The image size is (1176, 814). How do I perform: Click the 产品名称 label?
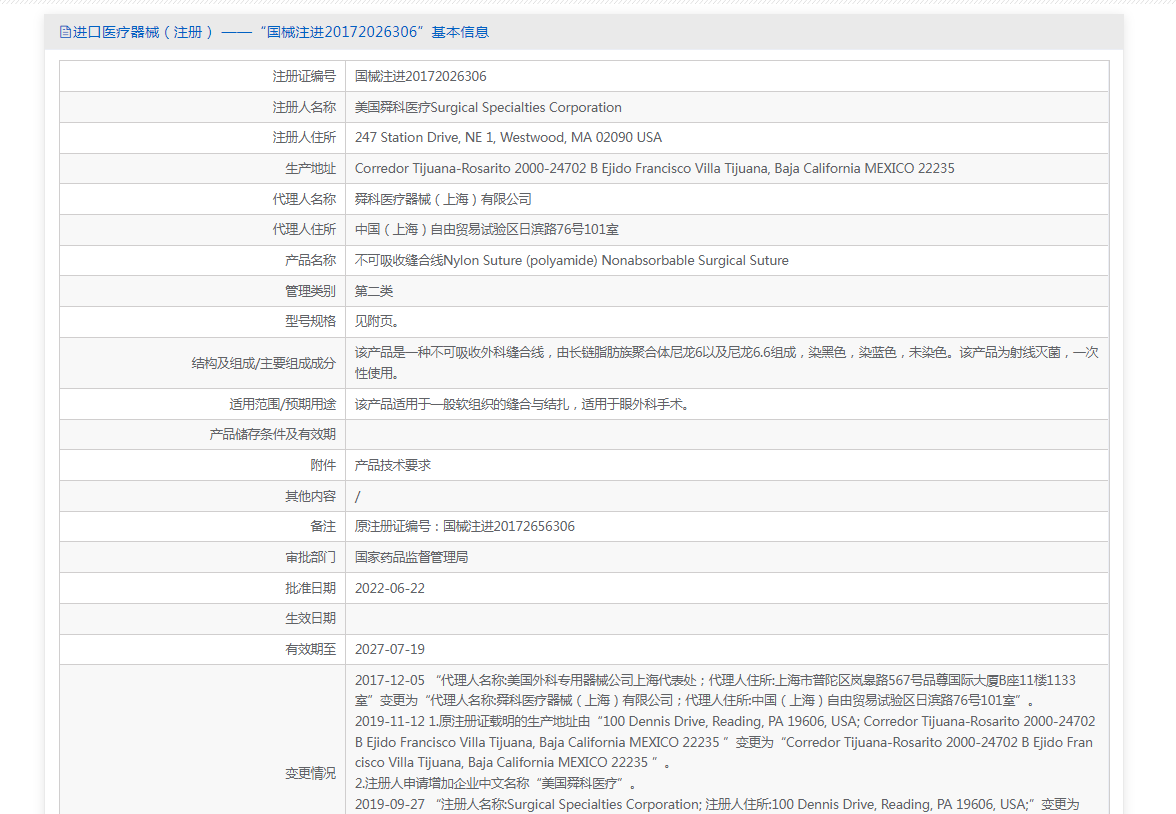[x=310, y=260]
